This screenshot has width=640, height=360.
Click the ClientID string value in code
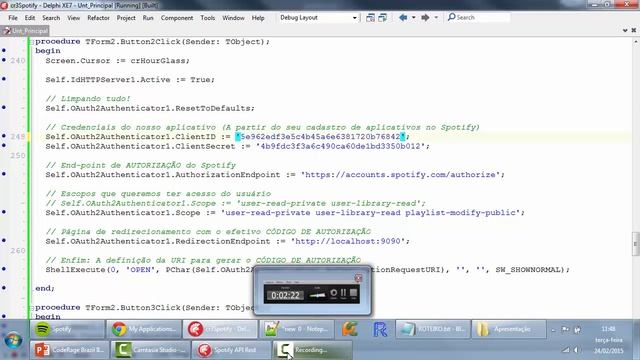[x=320, y=137]
